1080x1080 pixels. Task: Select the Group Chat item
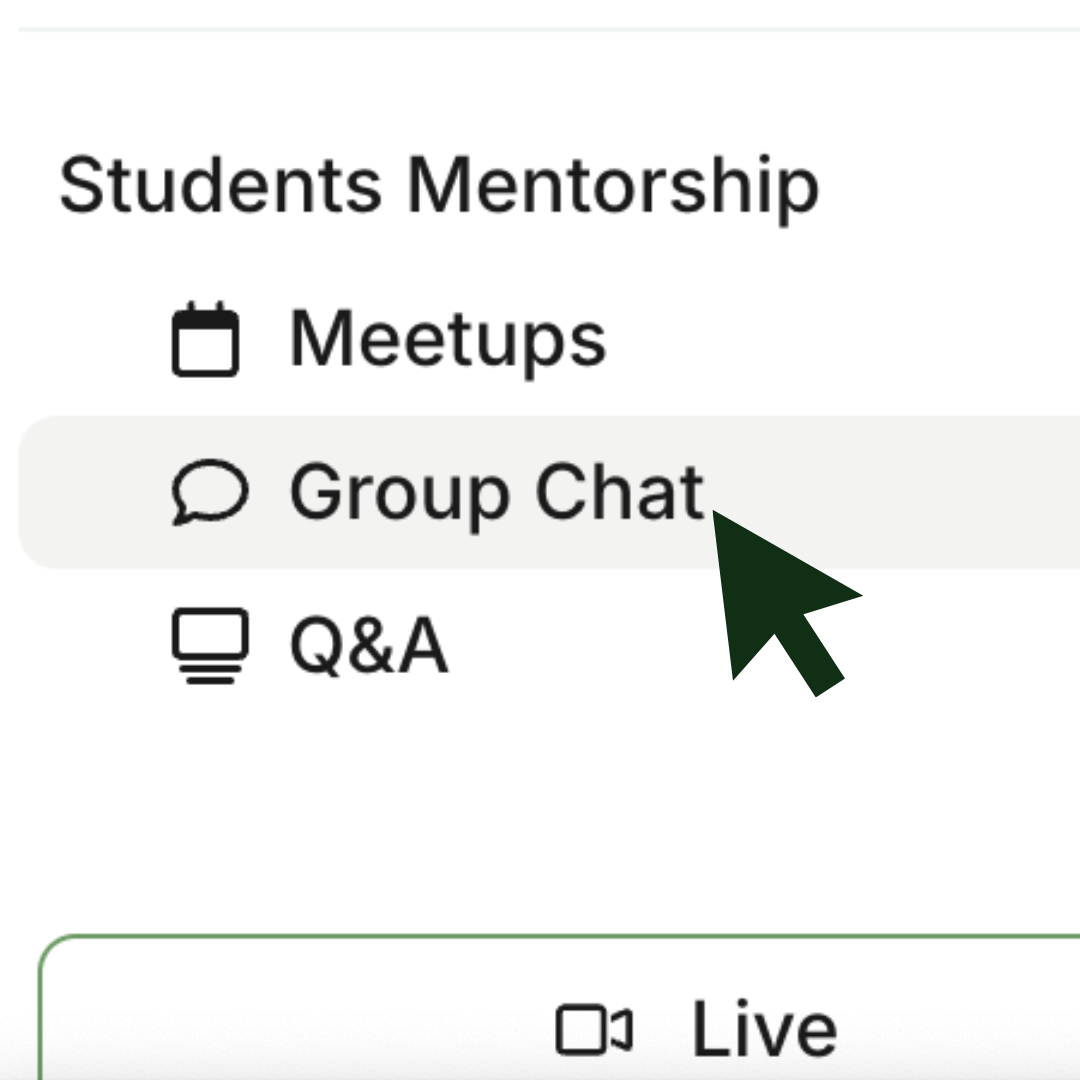(497, 493)
